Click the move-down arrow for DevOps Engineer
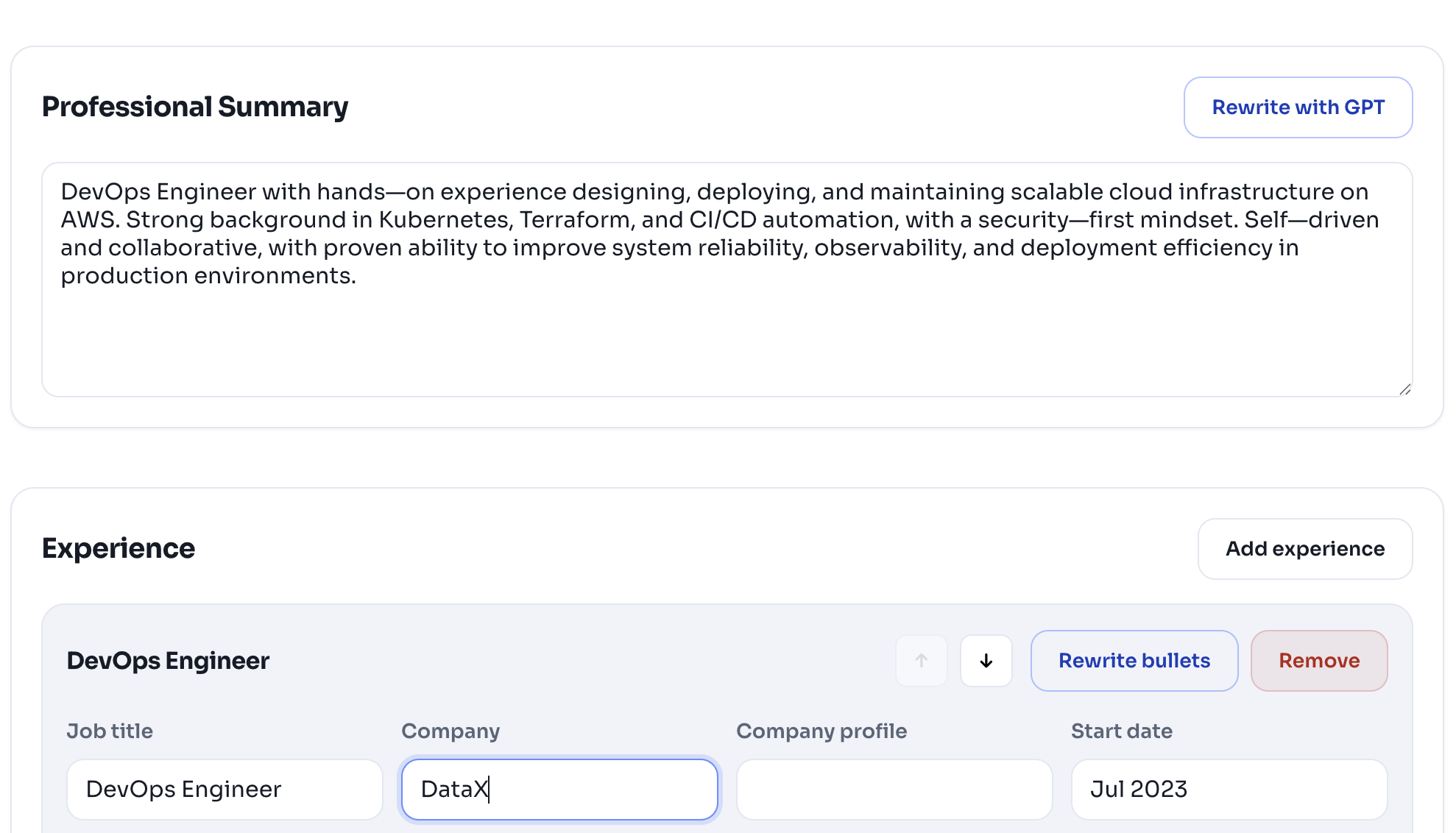 [986, 661]
